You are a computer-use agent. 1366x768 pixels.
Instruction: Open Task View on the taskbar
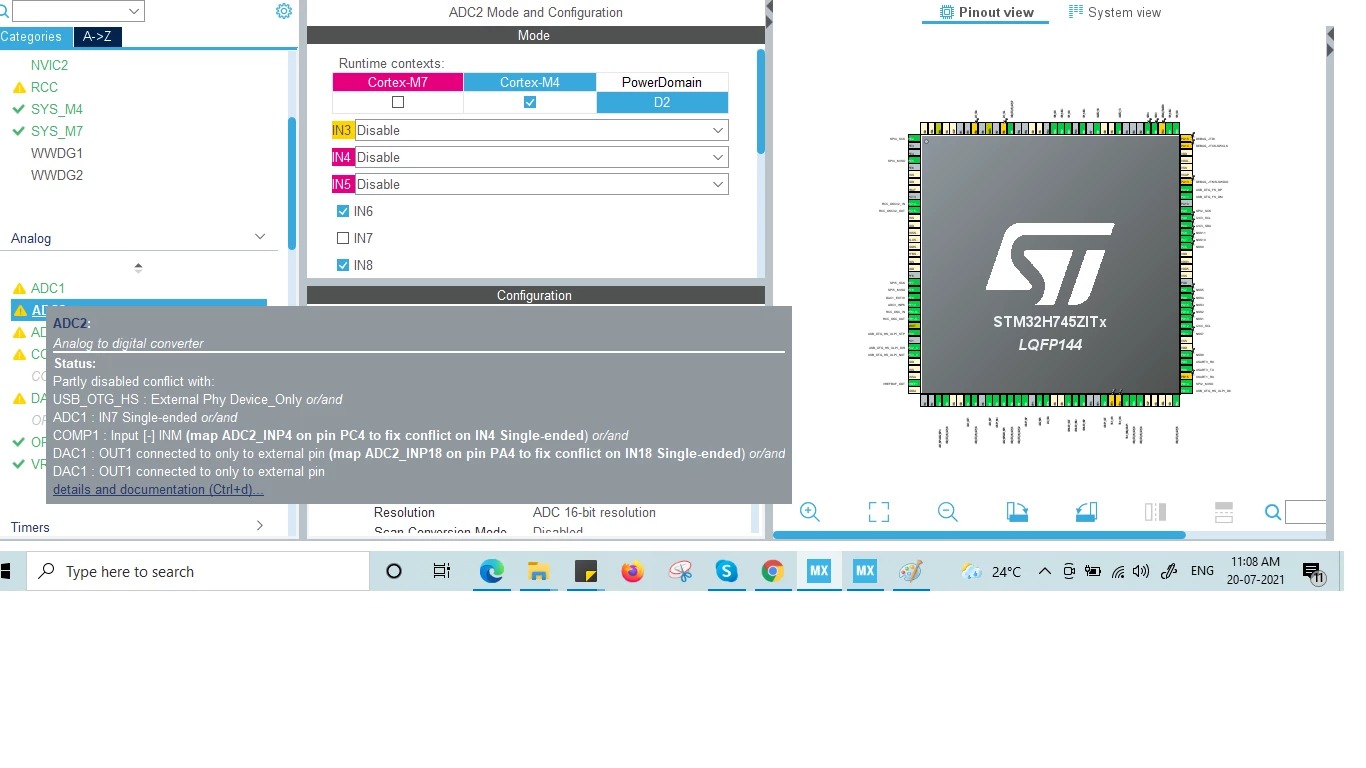coord(441,571)
